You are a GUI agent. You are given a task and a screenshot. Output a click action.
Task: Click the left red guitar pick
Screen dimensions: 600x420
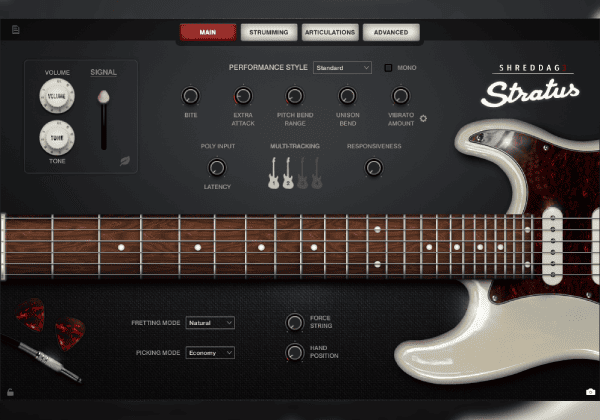pos(31,314)
